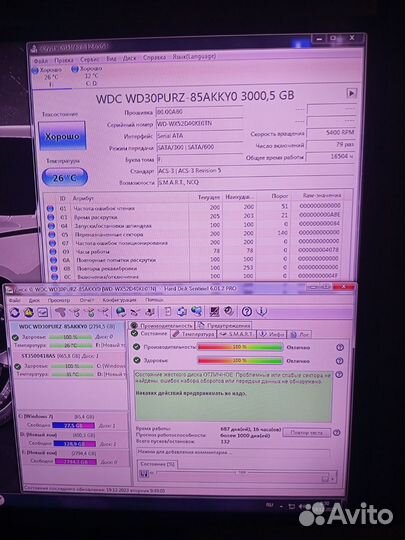Open Вид menu in CrystalDiskInfo
The image size is (405, 540).
(x=111, y=59)
